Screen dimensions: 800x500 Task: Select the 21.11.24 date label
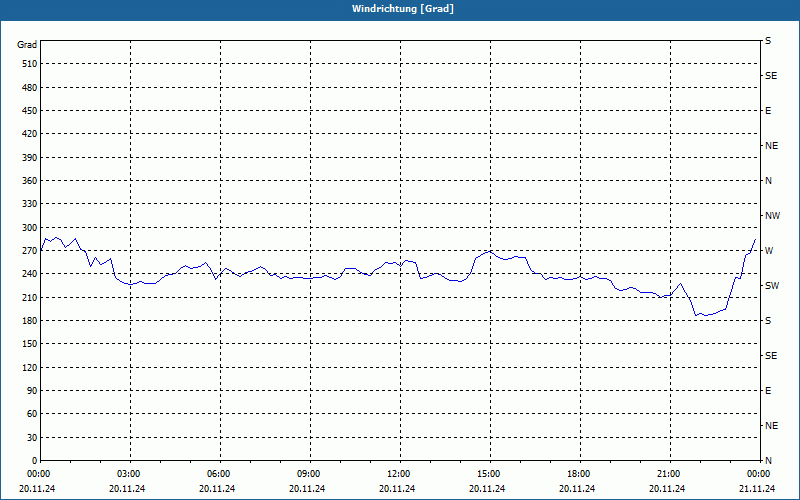[x=757, y=488]
